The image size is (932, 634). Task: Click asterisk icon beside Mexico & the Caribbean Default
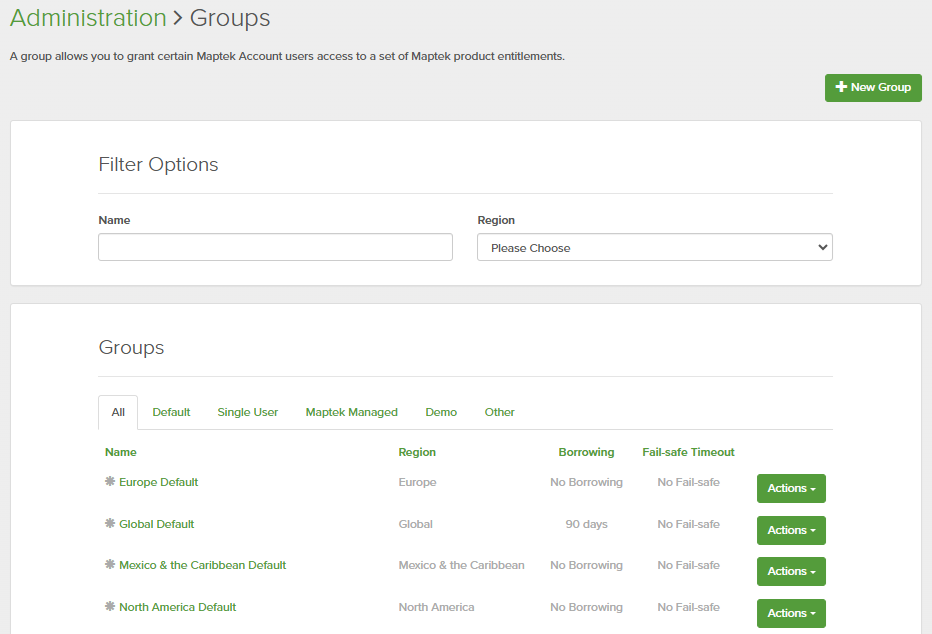point(110,565)
